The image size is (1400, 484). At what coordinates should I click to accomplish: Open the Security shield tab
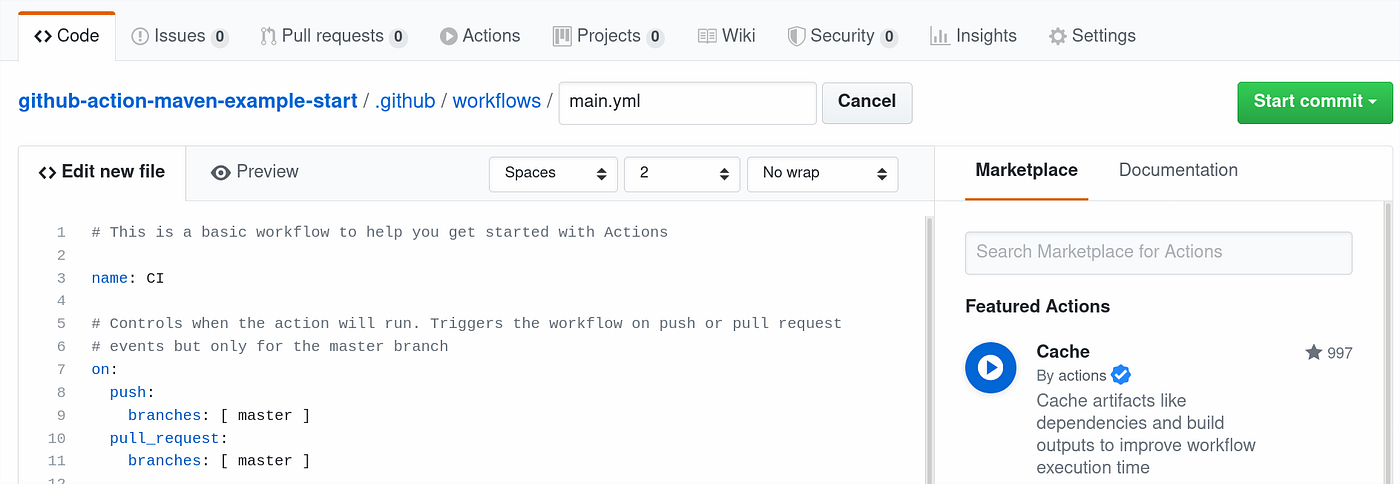click(841, 36)
